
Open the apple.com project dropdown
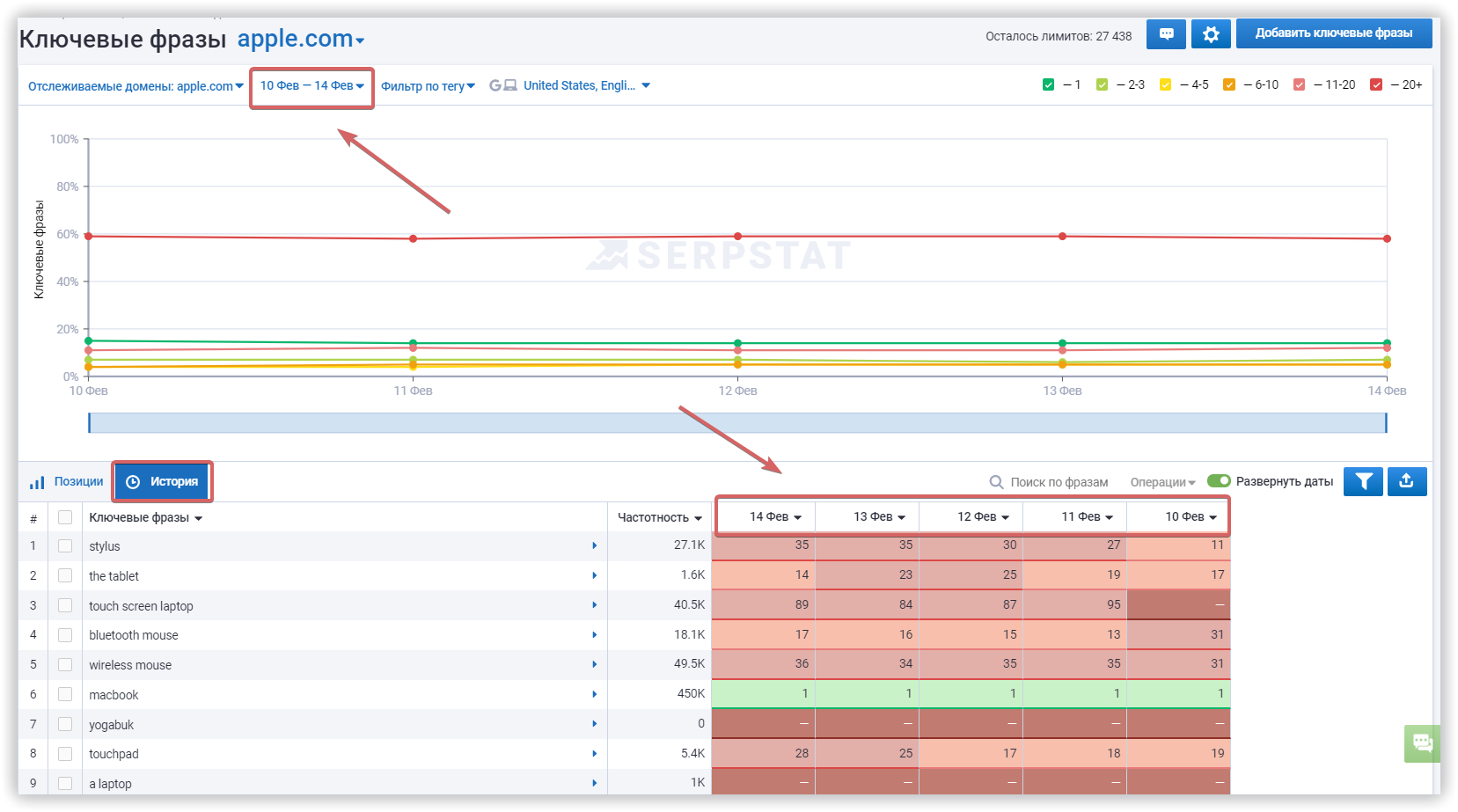coord(301,39)
